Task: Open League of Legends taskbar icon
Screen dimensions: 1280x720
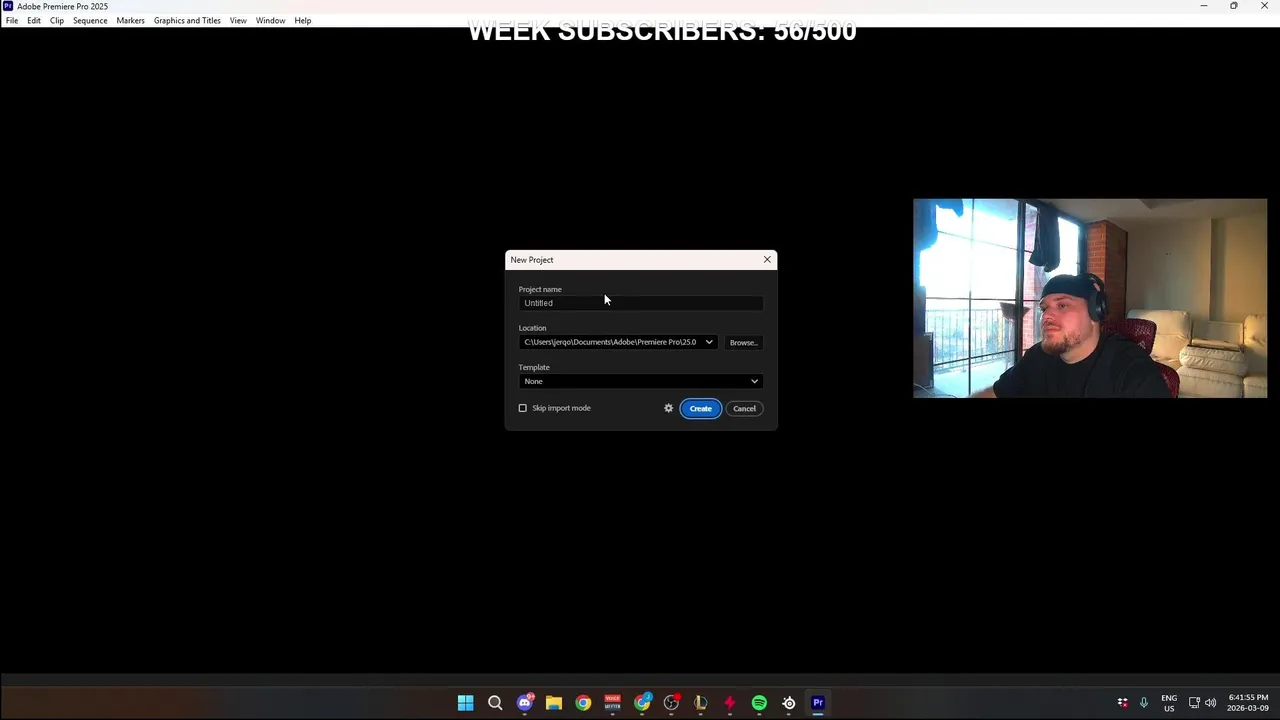Action: pyautogui.click(x=700, y=703)
